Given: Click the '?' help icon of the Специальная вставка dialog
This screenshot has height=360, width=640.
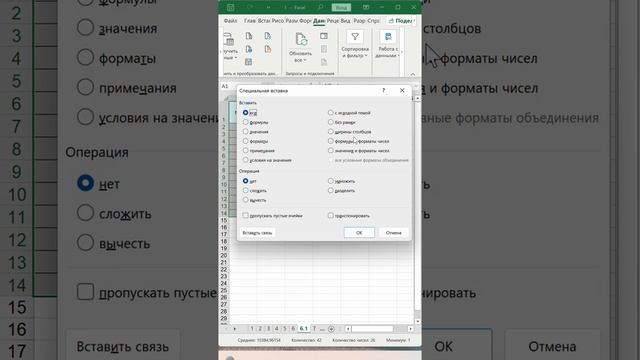Looking at the screenshot, I should coord(383,90).
